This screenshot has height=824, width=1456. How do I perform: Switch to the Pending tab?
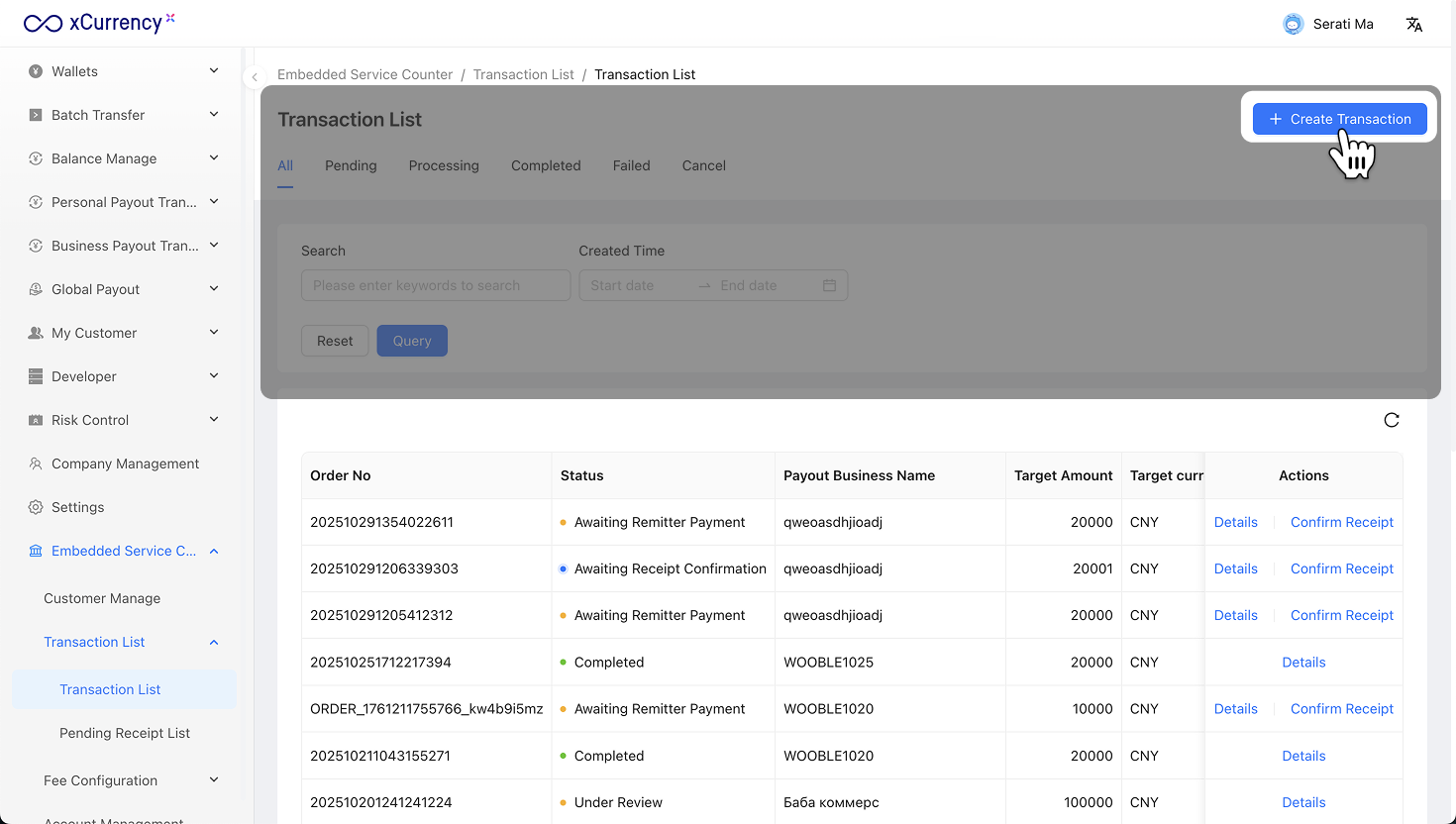(351, 165)
